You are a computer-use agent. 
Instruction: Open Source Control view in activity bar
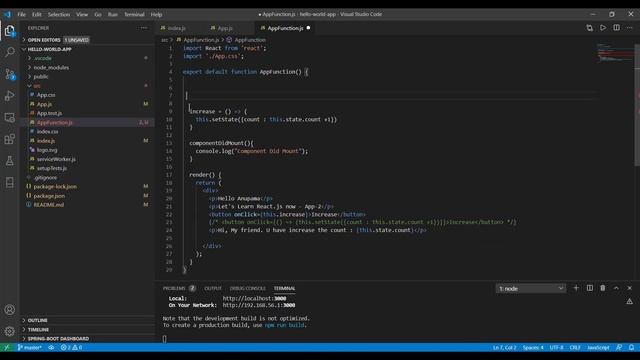[x=10, y=74]
